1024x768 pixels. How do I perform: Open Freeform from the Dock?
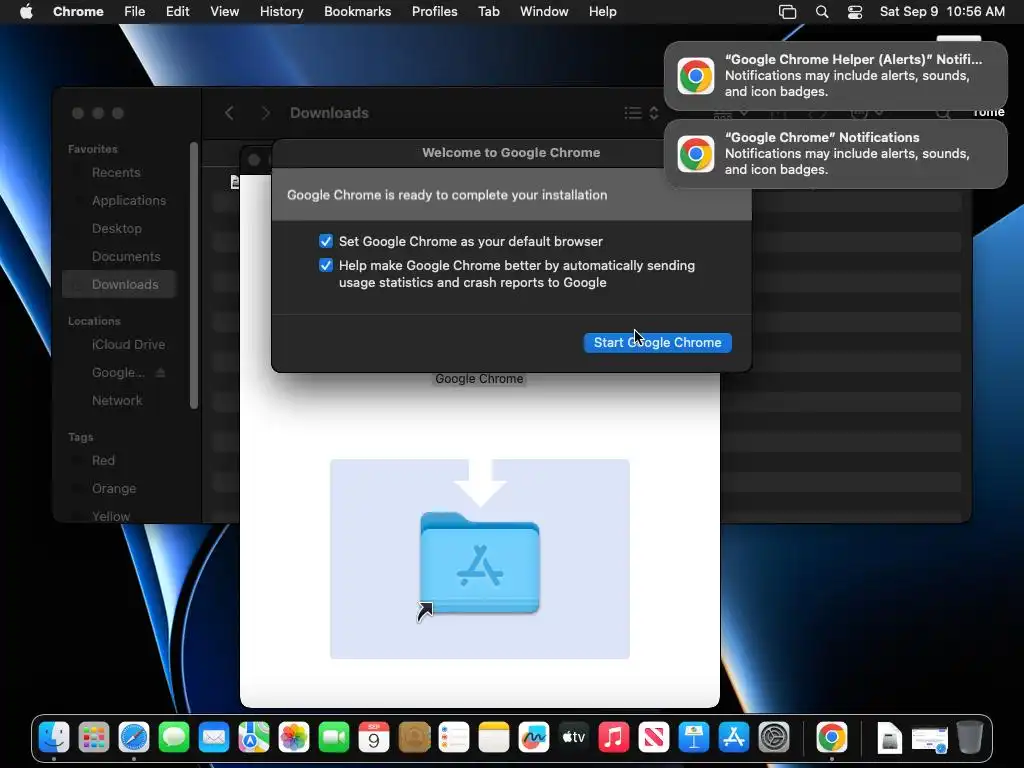(534, 738)
